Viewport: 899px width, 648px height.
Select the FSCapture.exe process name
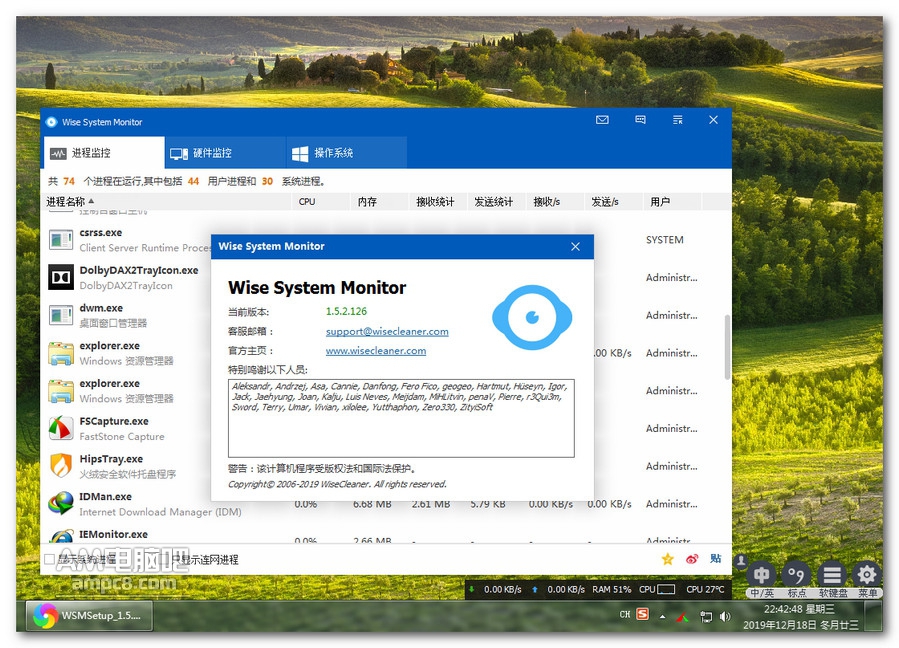(114, 421)
